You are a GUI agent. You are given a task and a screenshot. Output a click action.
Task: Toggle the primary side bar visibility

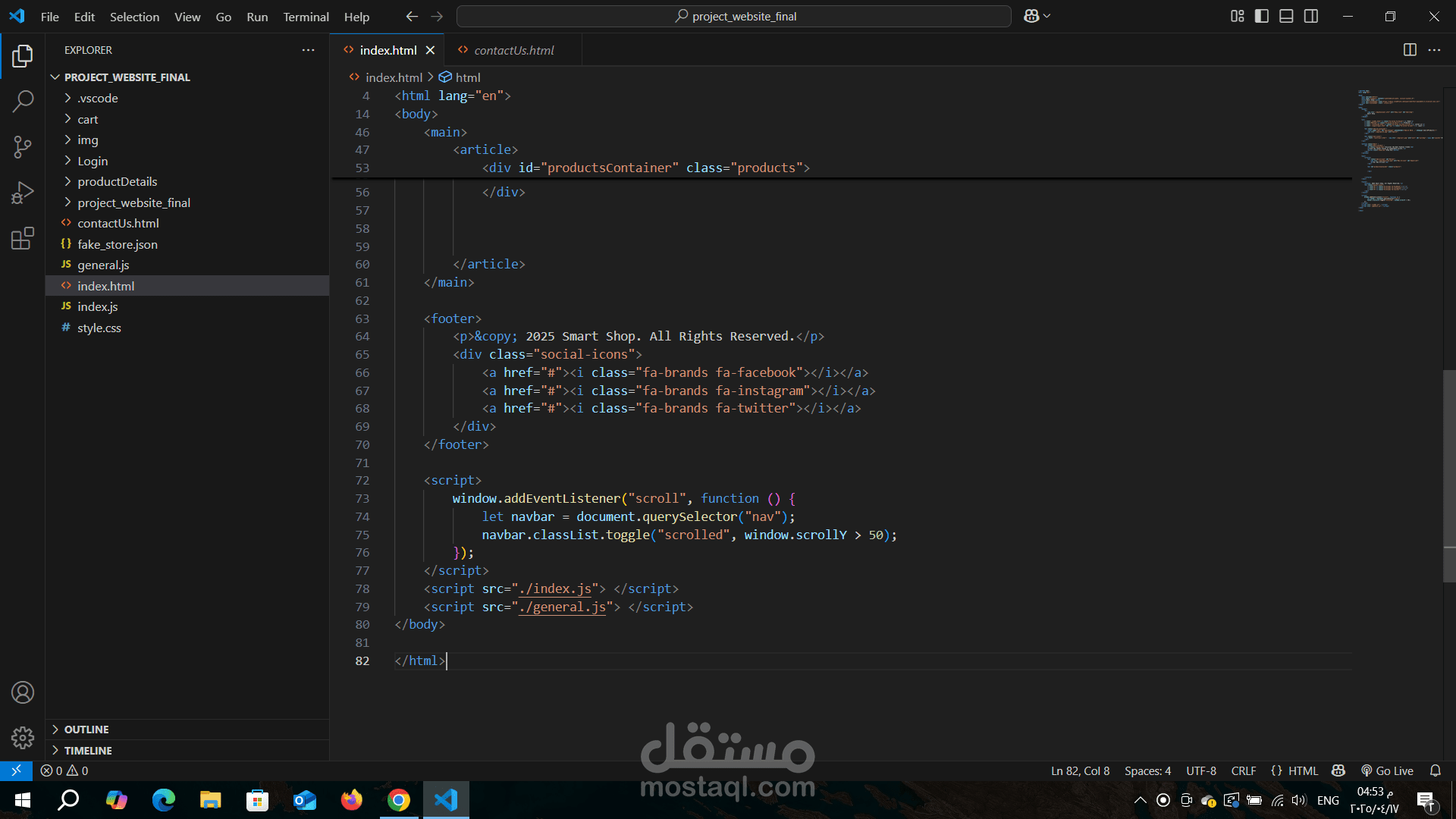point(1262,16)
